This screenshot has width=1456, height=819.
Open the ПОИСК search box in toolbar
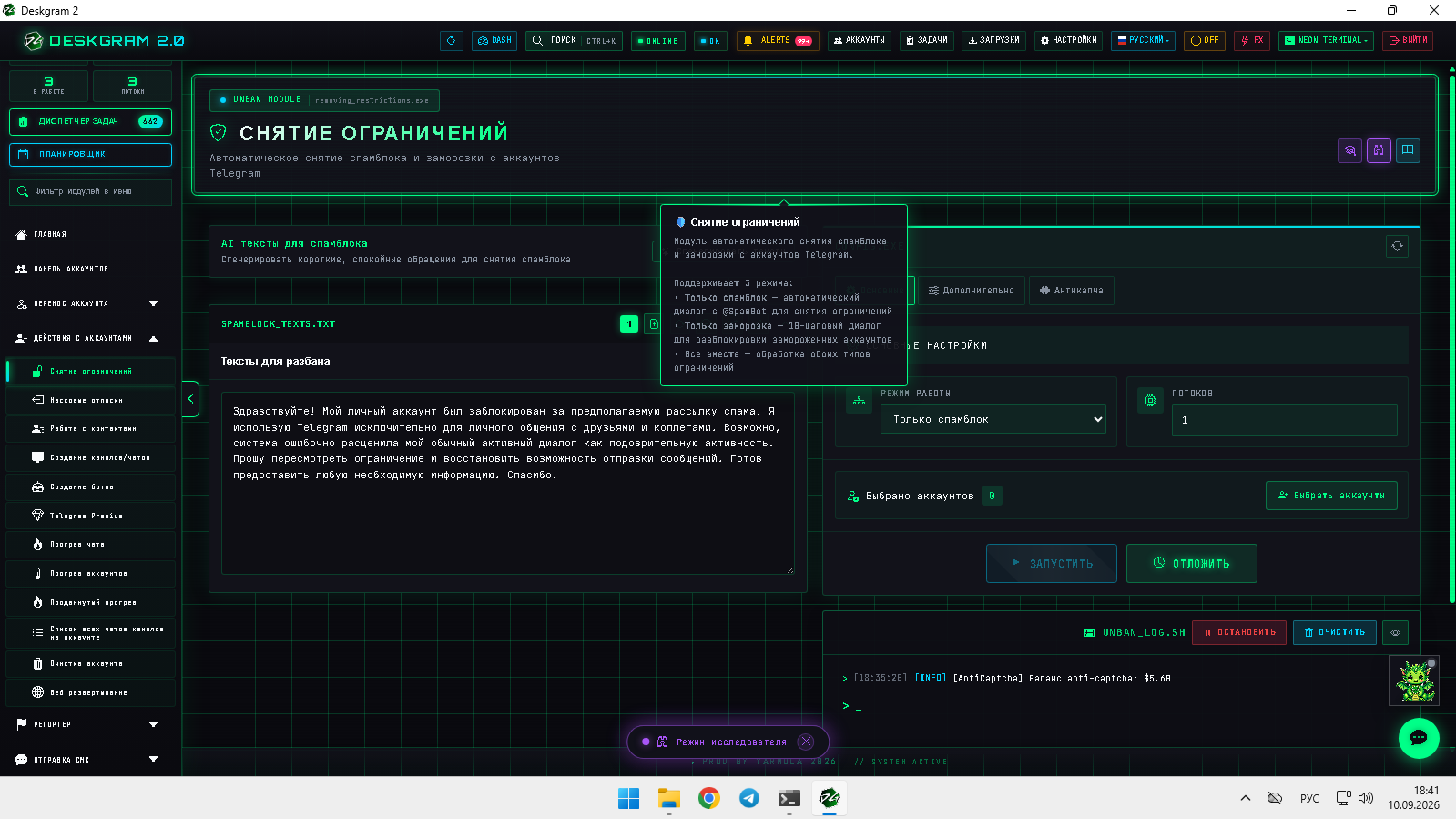[574, 41]
